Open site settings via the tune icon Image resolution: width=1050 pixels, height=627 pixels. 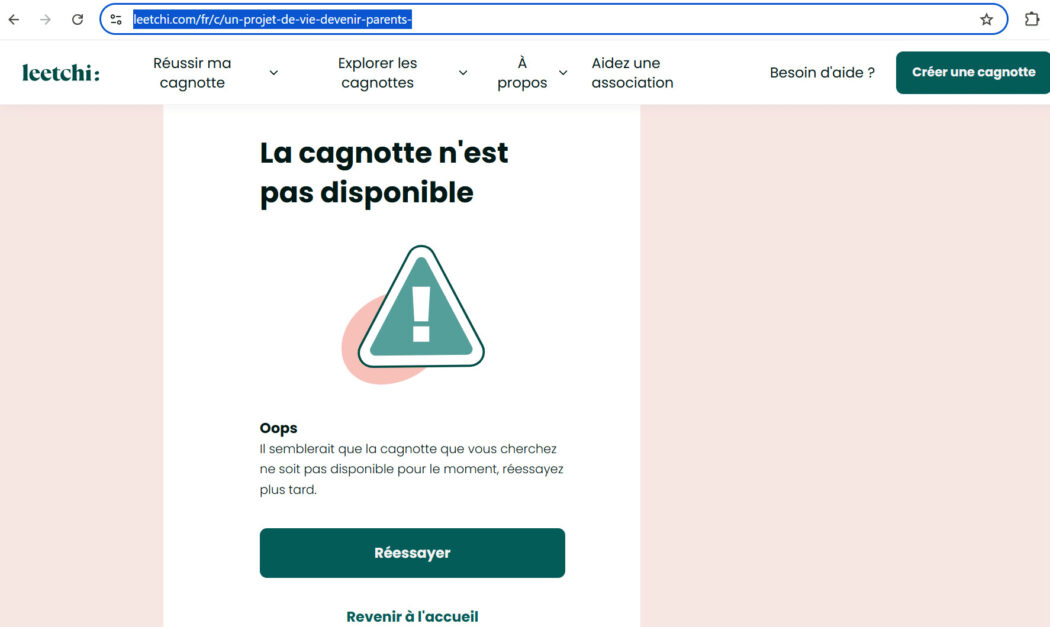point(115,18)
